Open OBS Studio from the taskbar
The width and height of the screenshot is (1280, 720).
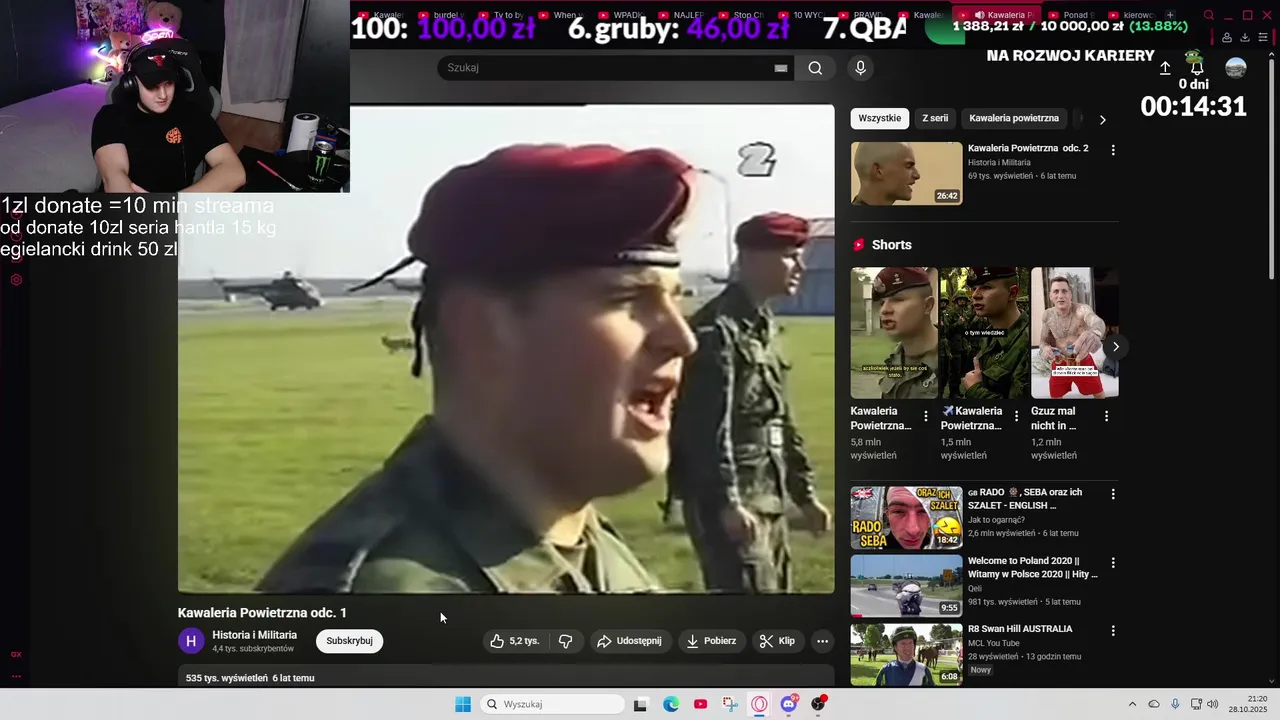(819, 704)
